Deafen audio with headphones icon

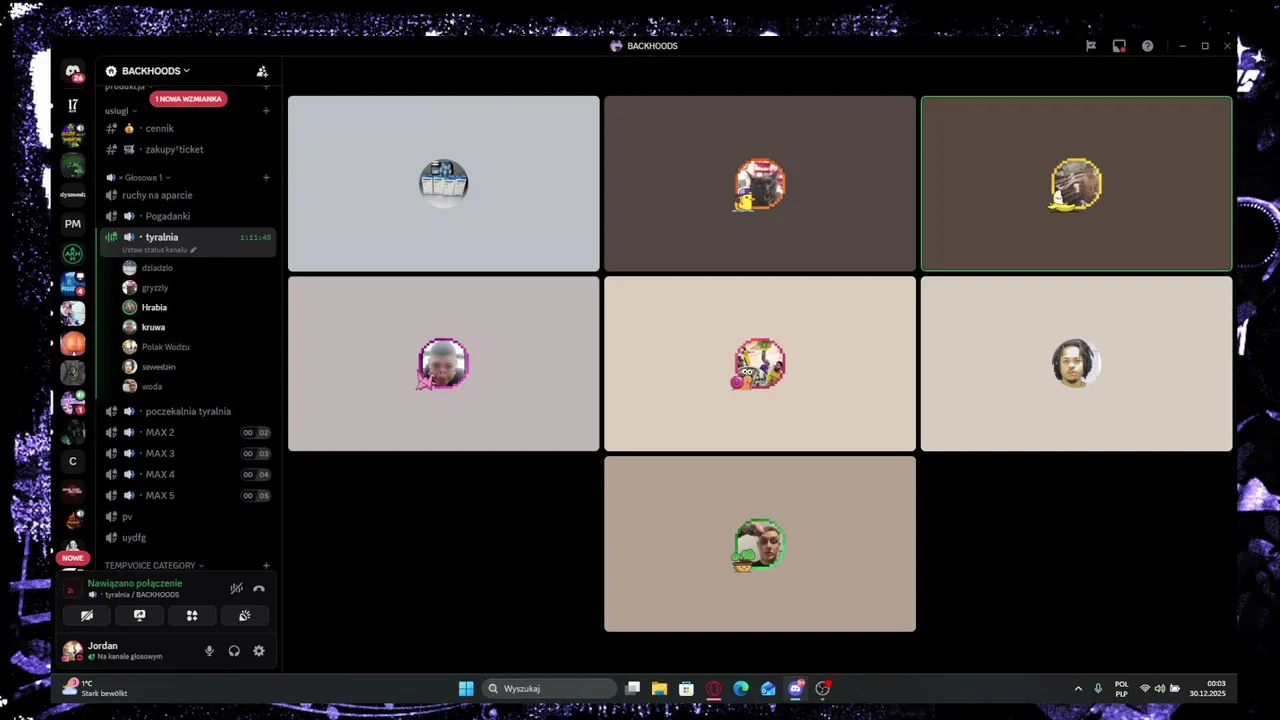click(x=234, y=651)
